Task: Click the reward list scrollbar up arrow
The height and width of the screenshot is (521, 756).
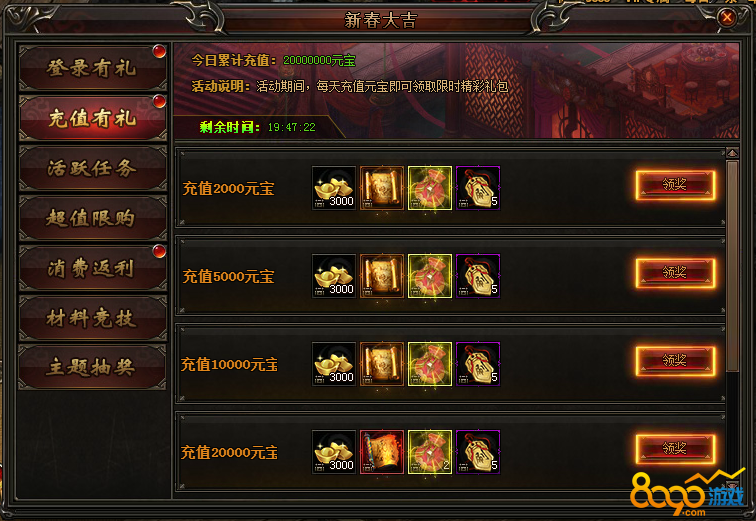Action: [732, 153]
